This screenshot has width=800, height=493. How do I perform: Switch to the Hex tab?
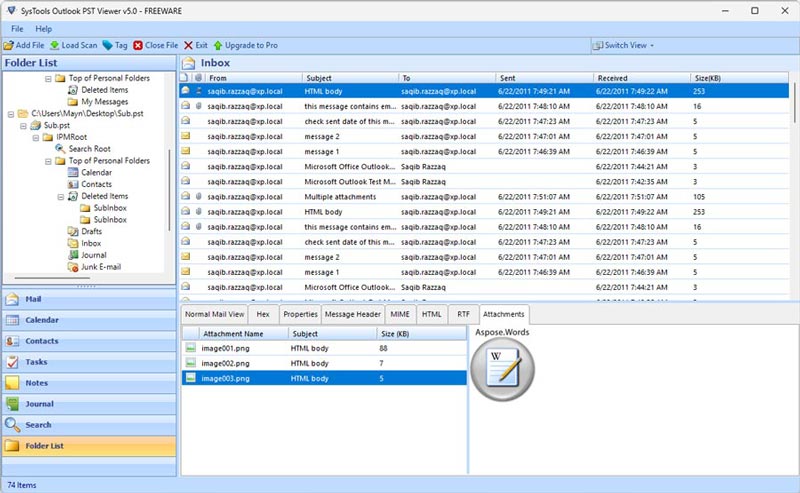tap(263, 314)
